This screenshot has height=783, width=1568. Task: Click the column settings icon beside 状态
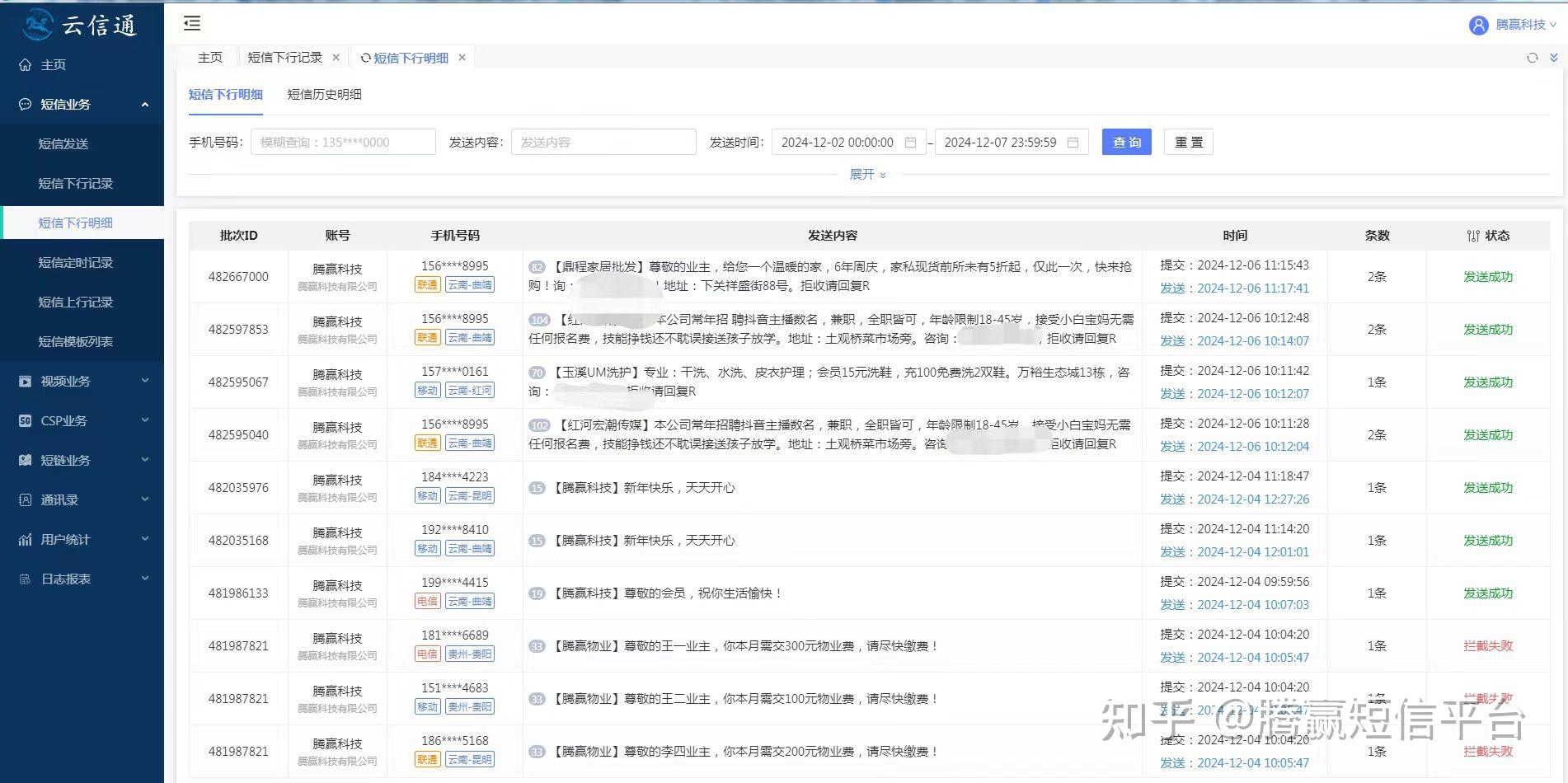click(x=1473, y=236)
